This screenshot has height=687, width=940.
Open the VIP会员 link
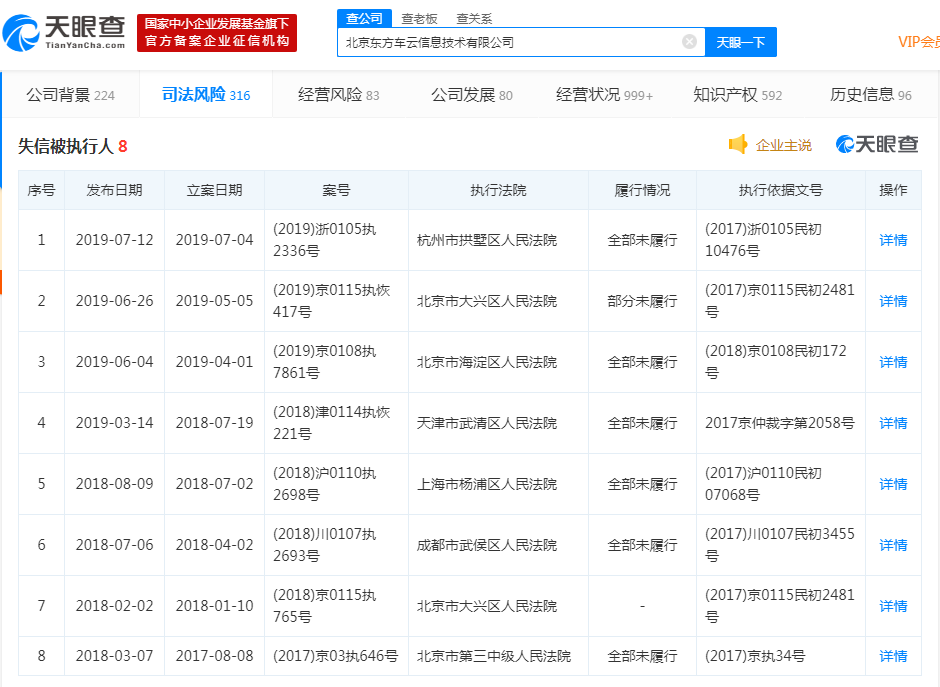[x=918, y=42]
